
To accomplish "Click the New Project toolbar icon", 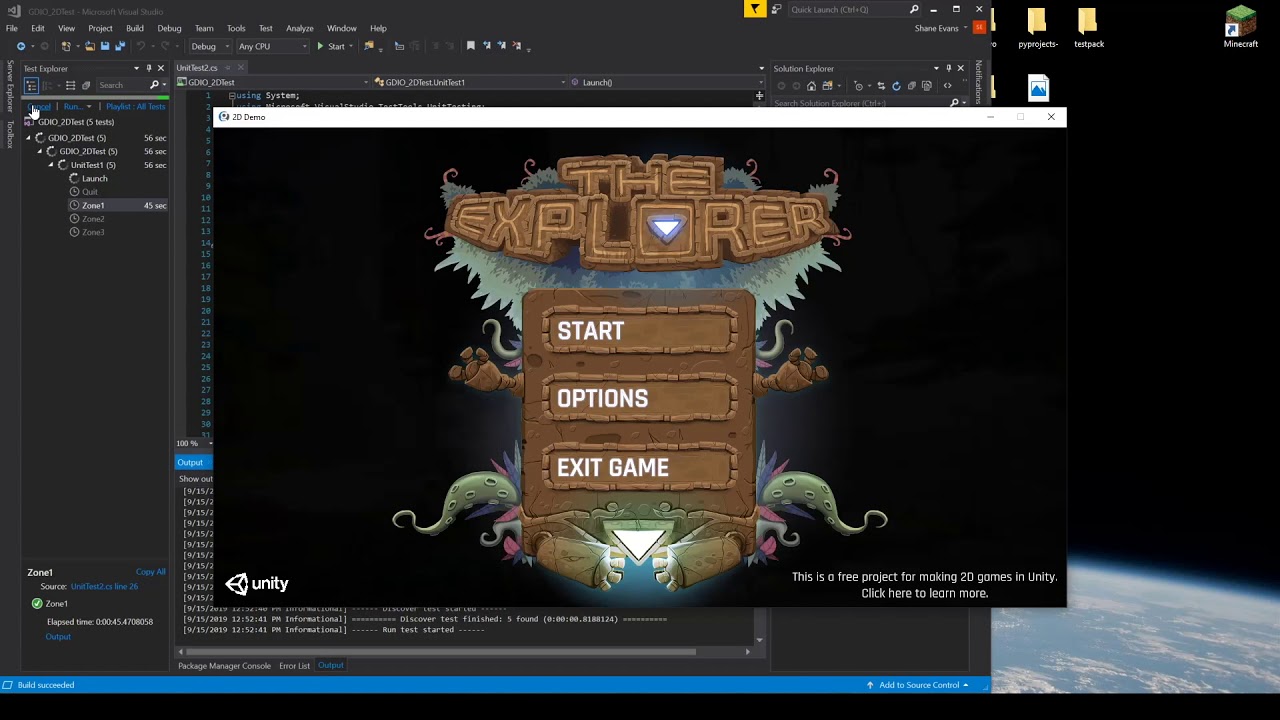I will click(66, 46).
